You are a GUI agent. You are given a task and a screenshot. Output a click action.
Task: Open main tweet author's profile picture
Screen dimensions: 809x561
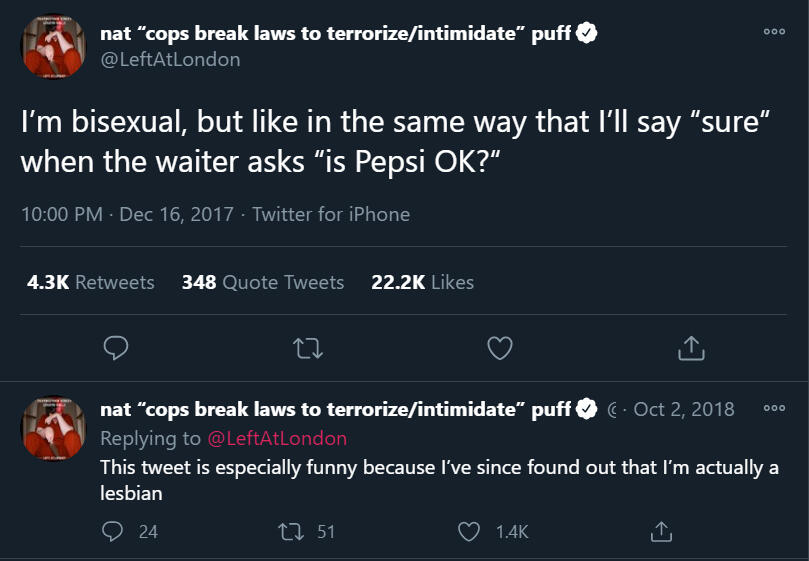coord(54,46)
